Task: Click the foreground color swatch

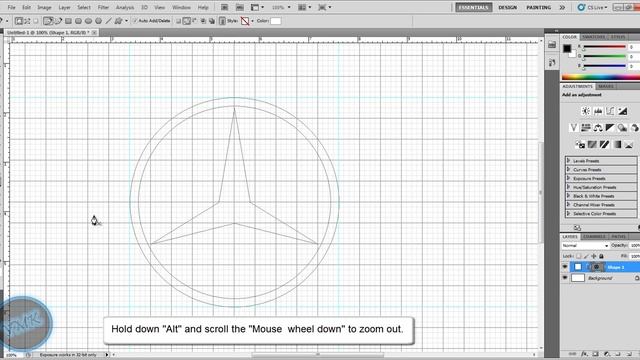Action: 567,49
